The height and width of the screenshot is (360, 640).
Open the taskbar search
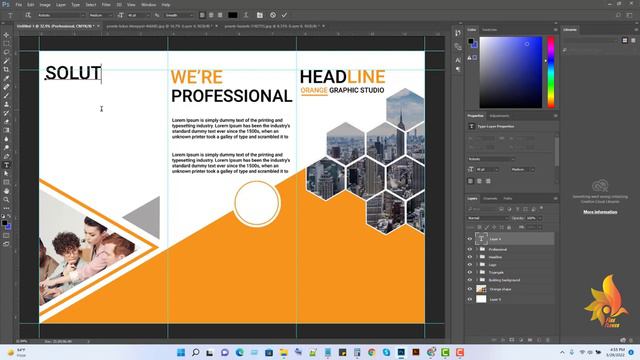(196, 352)
